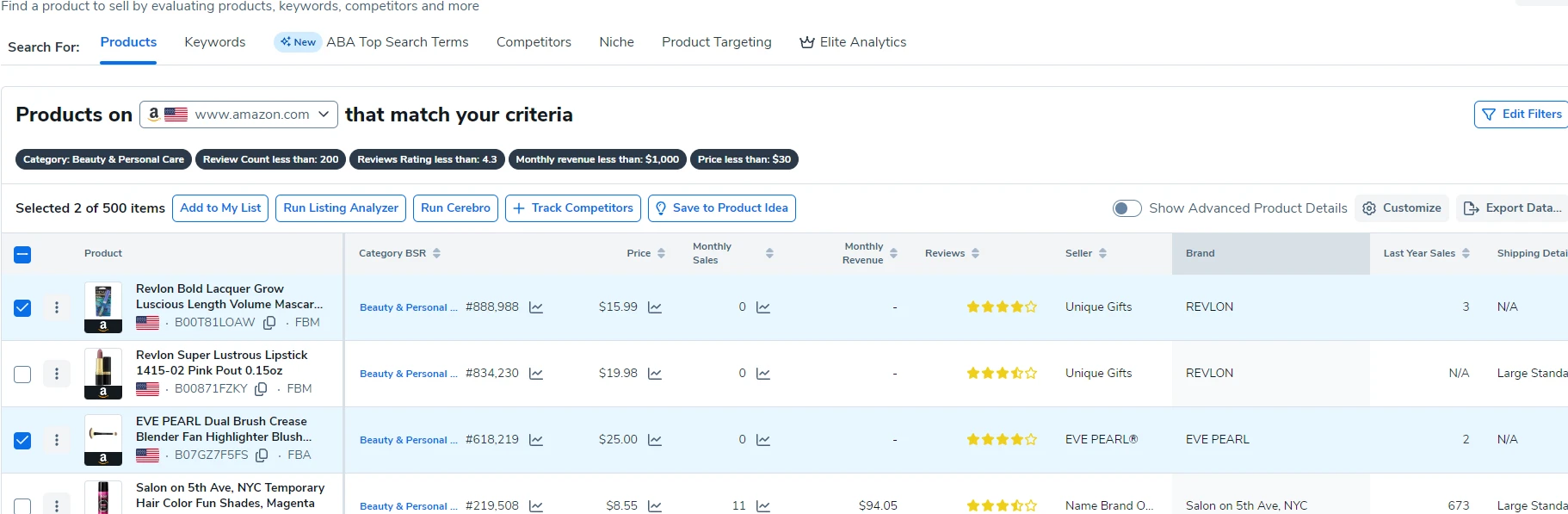Open three-dot menu for Revlon Lipstick row

[57, 374]
